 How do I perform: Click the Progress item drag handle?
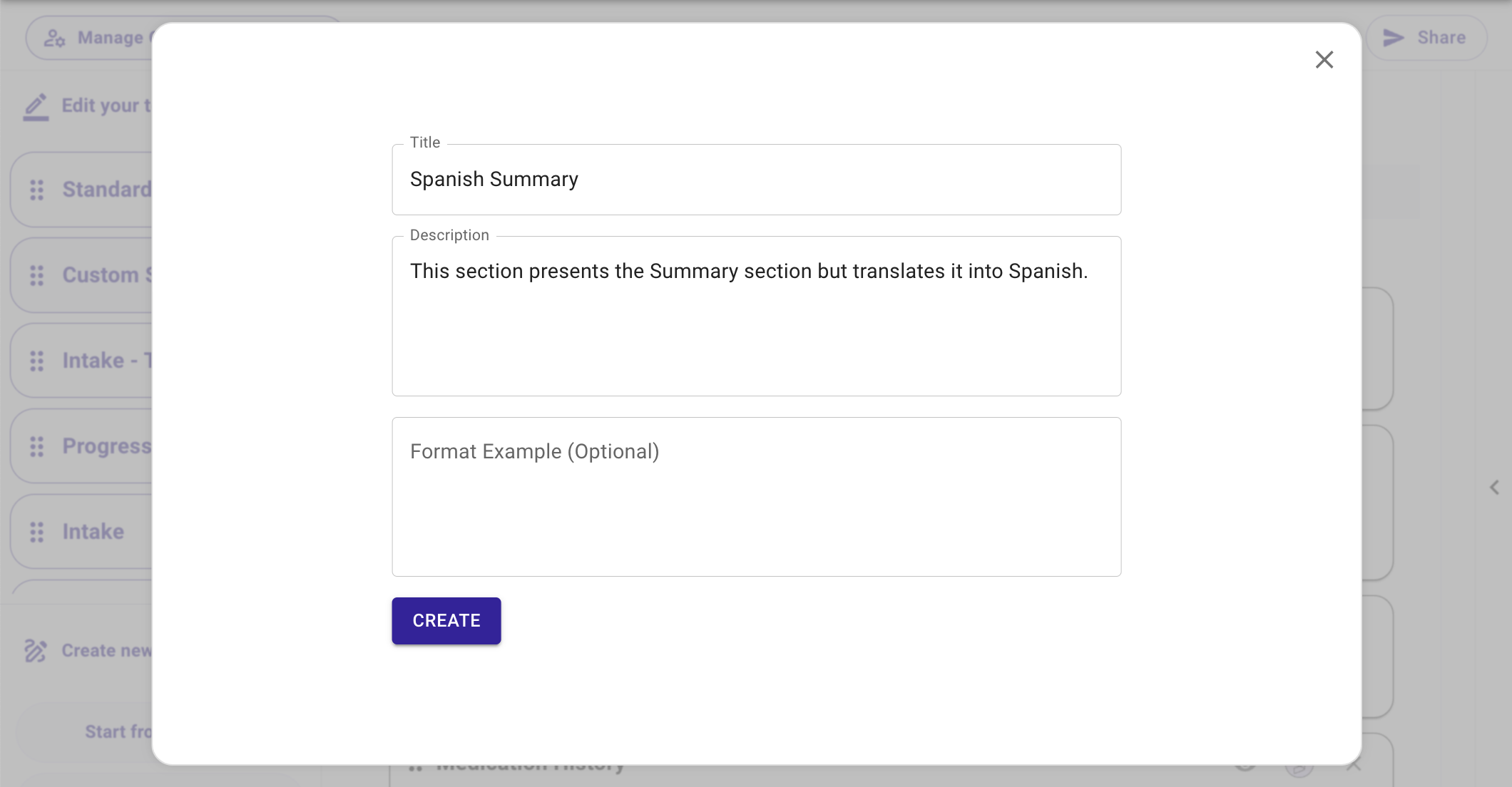pos(37,446)
